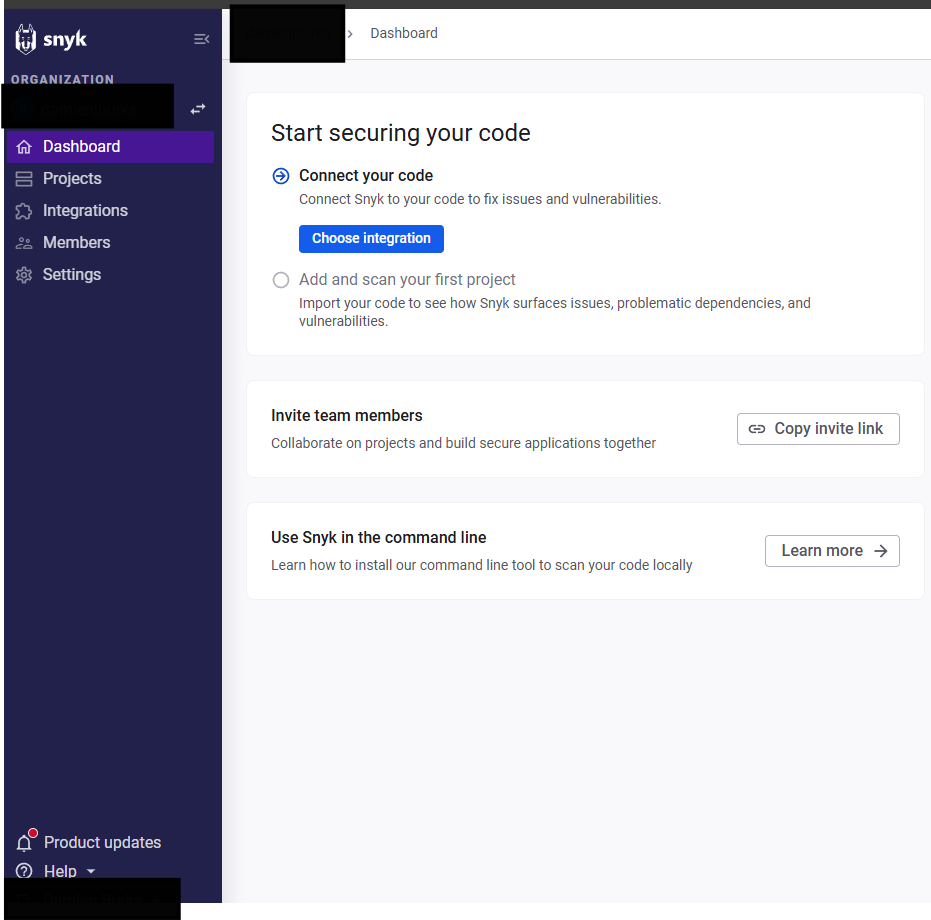Click the Projects stack icon

[x=24, y=179]
